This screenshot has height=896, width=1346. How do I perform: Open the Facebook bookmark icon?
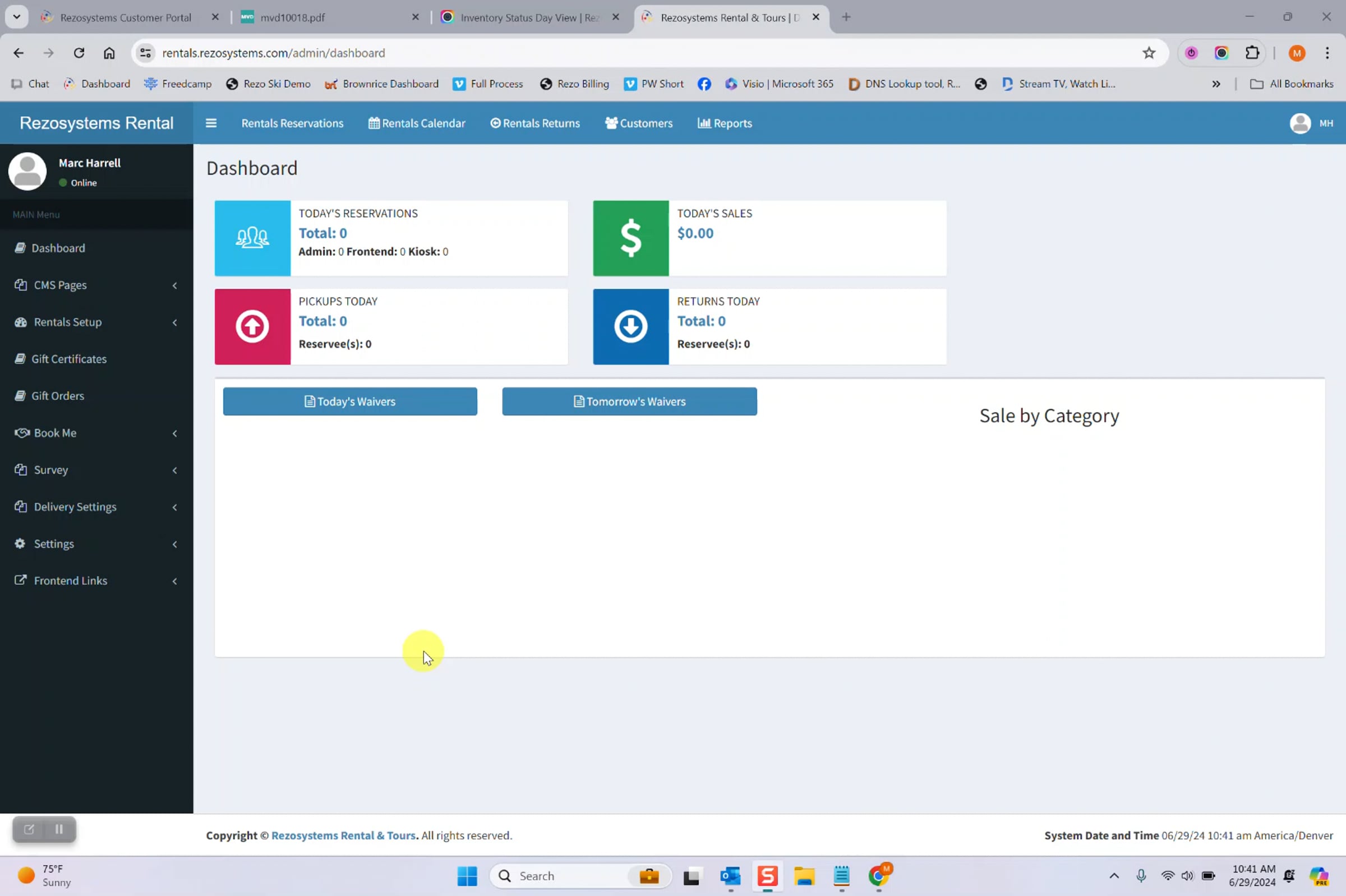[x=704, y=84]
